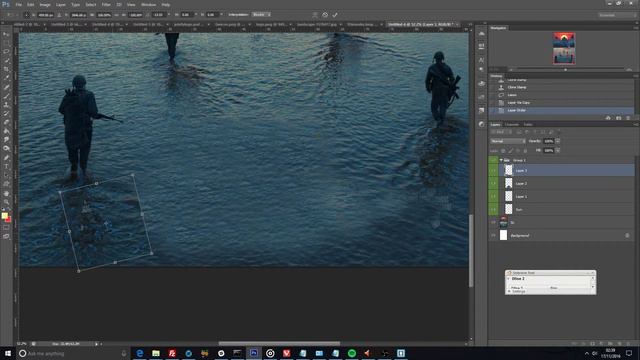Click the rotation angle input field
The image size is (640, 360).
tap(158, 15)
